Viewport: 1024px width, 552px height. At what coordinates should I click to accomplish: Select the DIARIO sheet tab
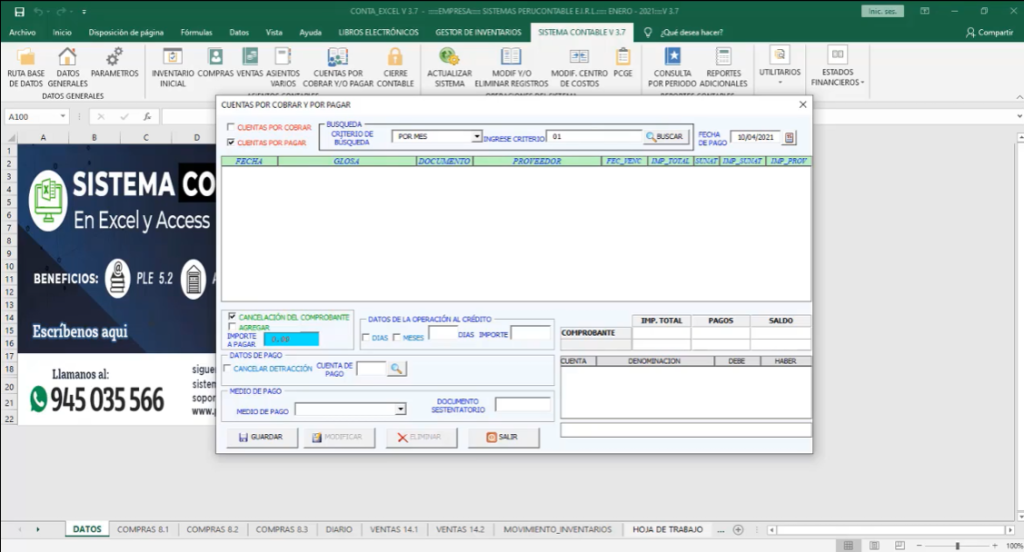click(x=338, y=529)
